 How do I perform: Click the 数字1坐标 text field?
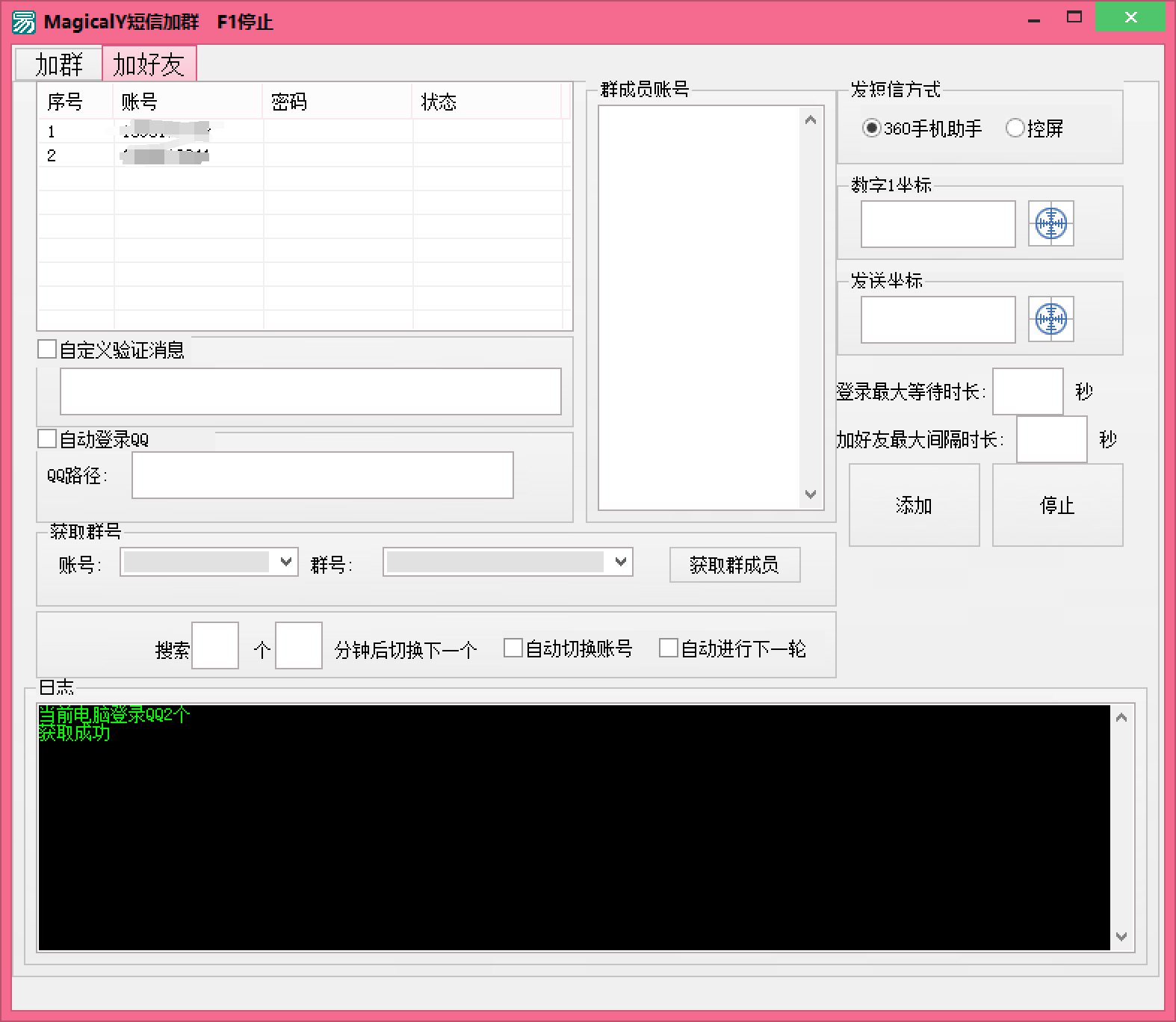coord(938,224)
